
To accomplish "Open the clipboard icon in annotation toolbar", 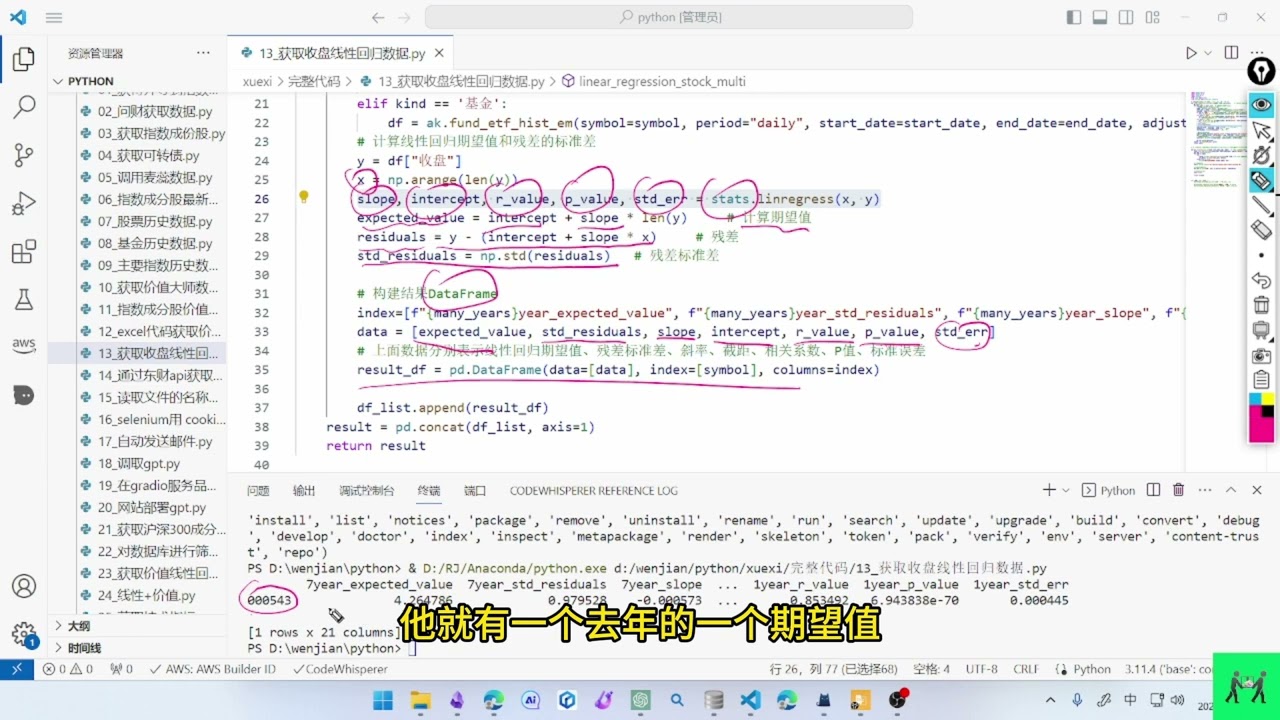I will coord(1262,380).
